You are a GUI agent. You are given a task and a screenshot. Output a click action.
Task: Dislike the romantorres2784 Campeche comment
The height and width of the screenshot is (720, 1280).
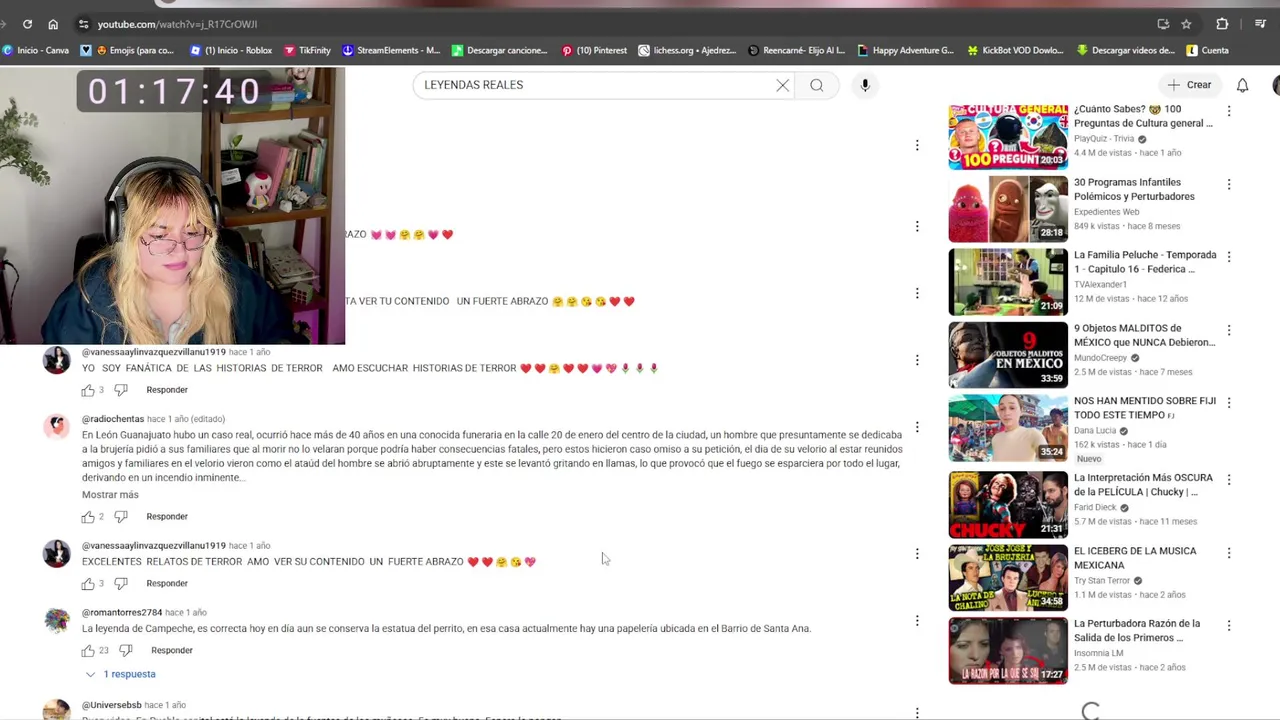126,651
